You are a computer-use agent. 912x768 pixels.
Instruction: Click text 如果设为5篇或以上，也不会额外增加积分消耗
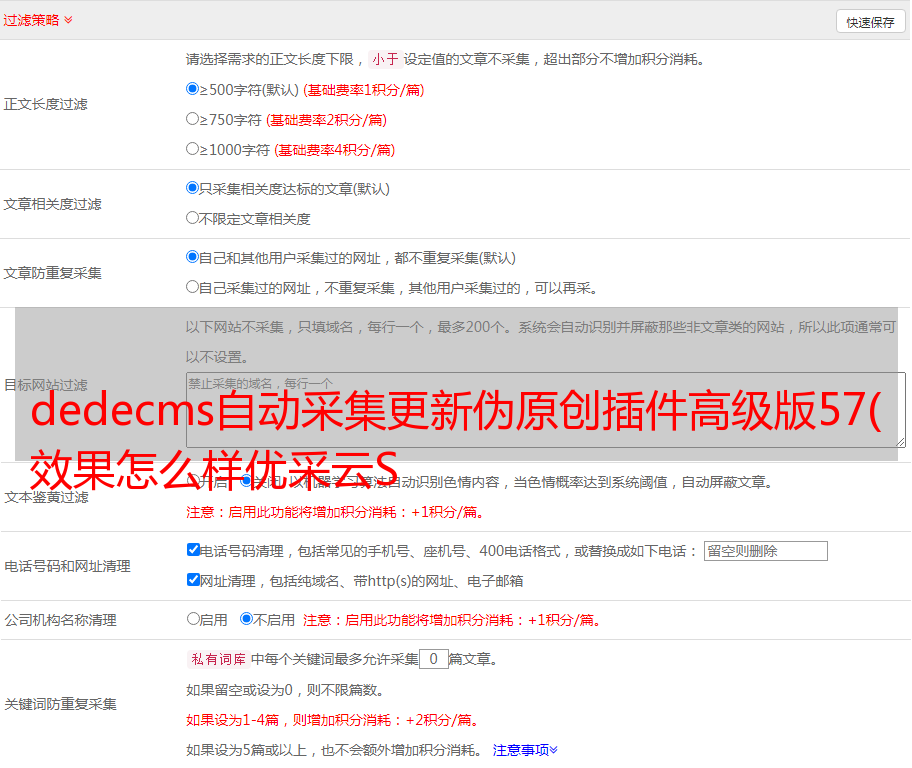click(334, 751)
